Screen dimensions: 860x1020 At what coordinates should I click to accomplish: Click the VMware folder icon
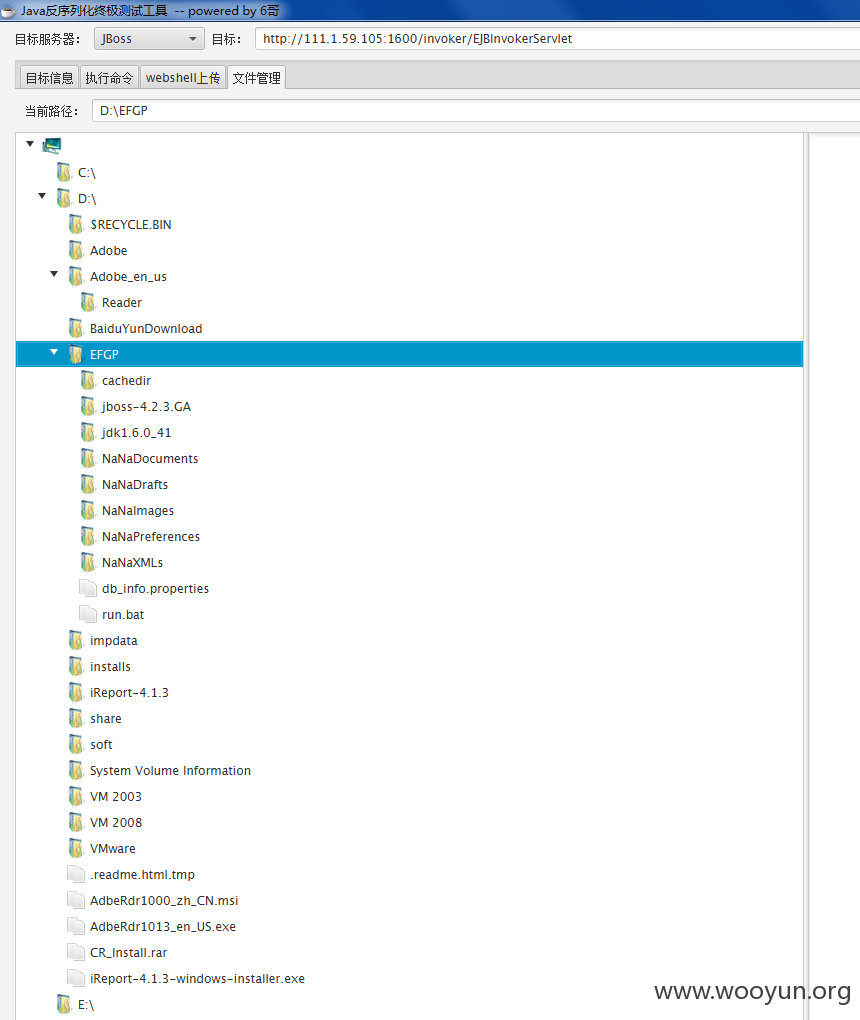pyautogui.click(x=75, y=849)
